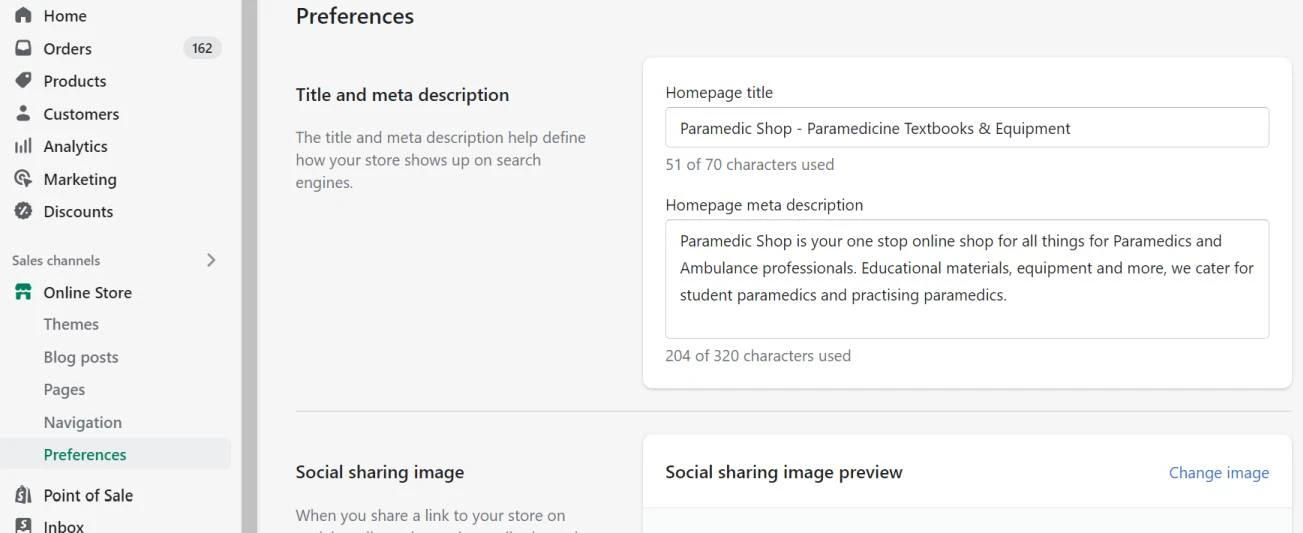Click the Point of Sale bag icon
The height and width of the screenshot is (533, 1303).
pyautogui.click(x=23, y=495)
